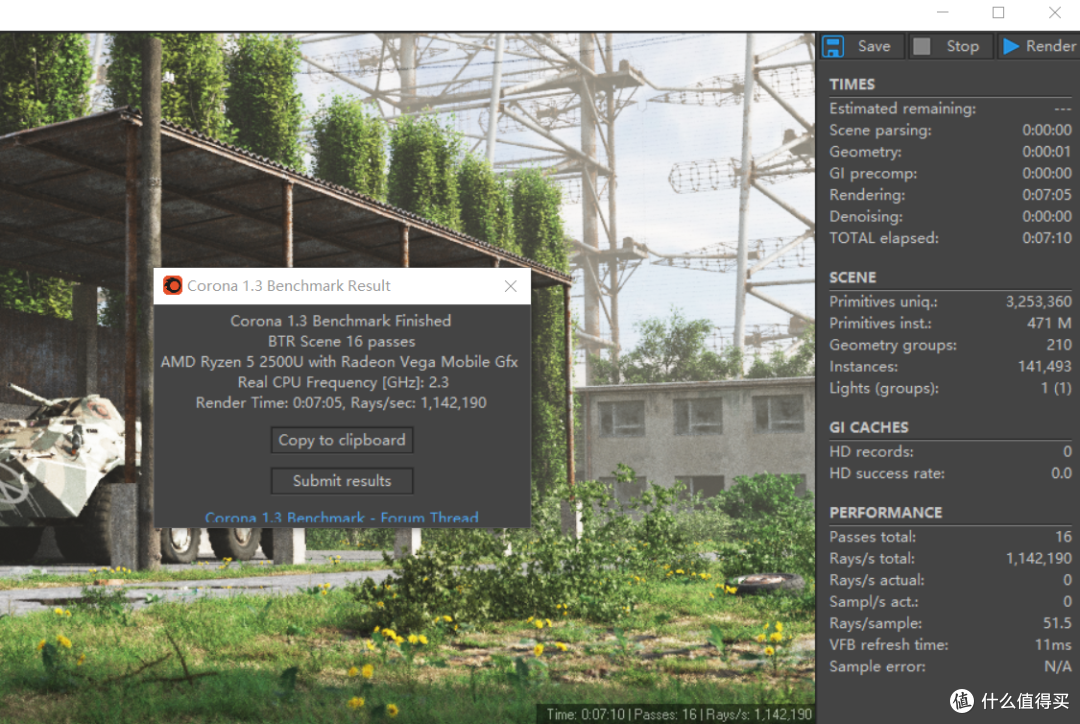
Task: Click BTR Scene 16 passes text
Action: [x=342, y=342]
